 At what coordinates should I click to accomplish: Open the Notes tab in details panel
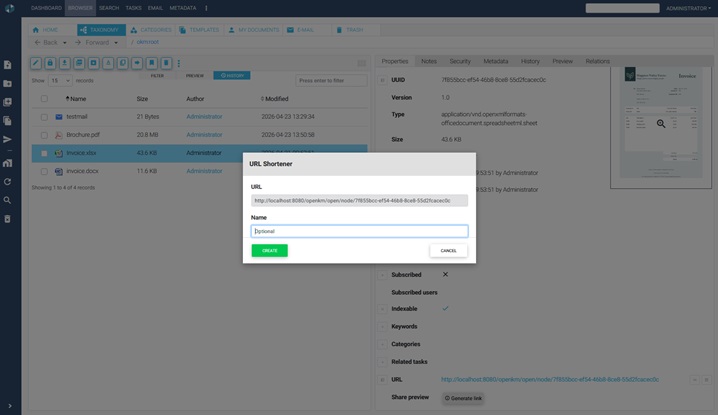(x=429, y=61)
